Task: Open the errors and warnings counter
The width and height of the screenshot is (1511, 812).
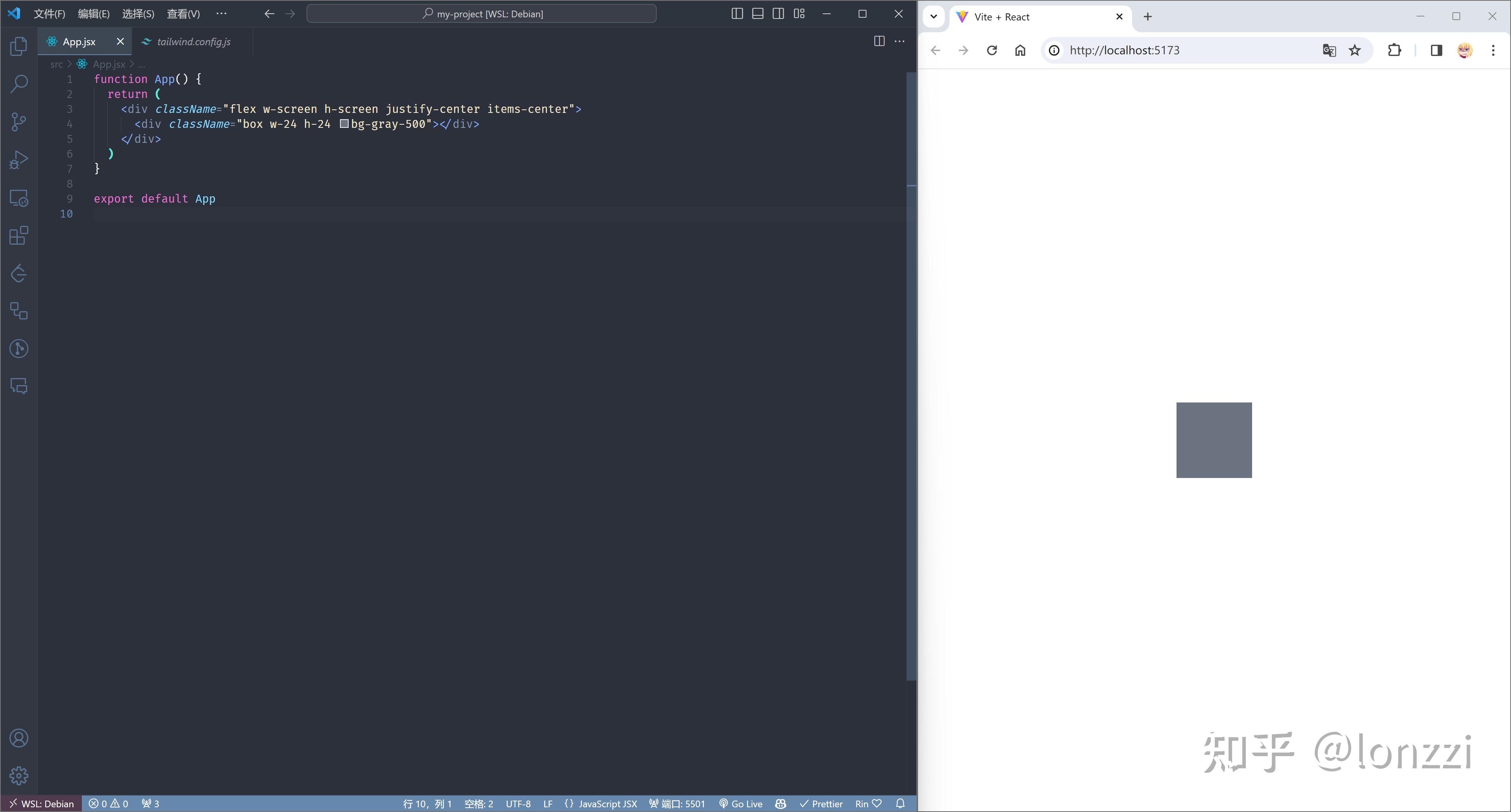Action: pos(109,804)
